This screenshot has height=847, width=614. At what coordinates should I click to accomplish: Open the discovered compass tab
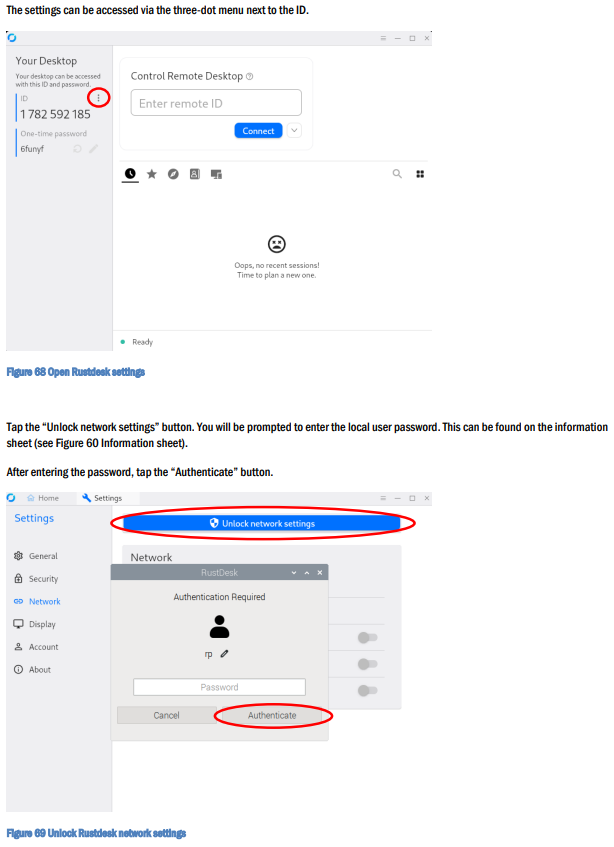point(173,174)
